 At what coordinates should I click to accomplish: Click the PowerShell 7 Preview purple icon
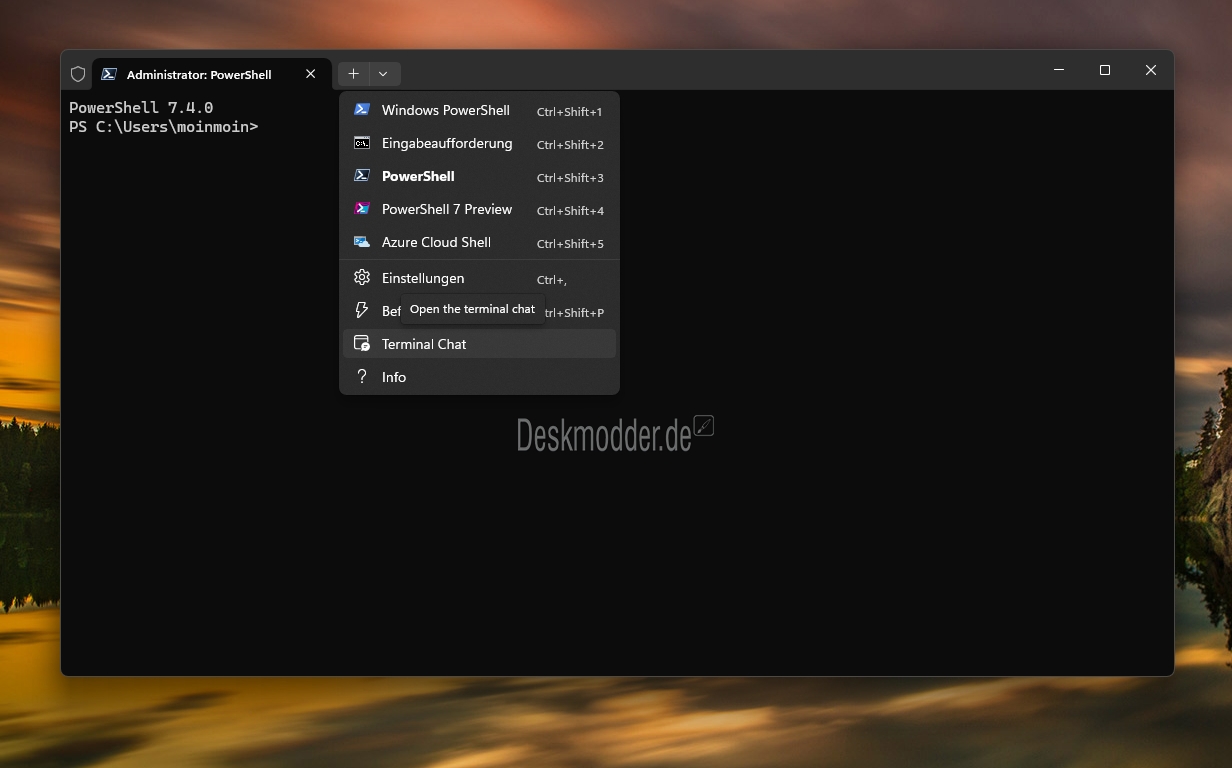362,209
